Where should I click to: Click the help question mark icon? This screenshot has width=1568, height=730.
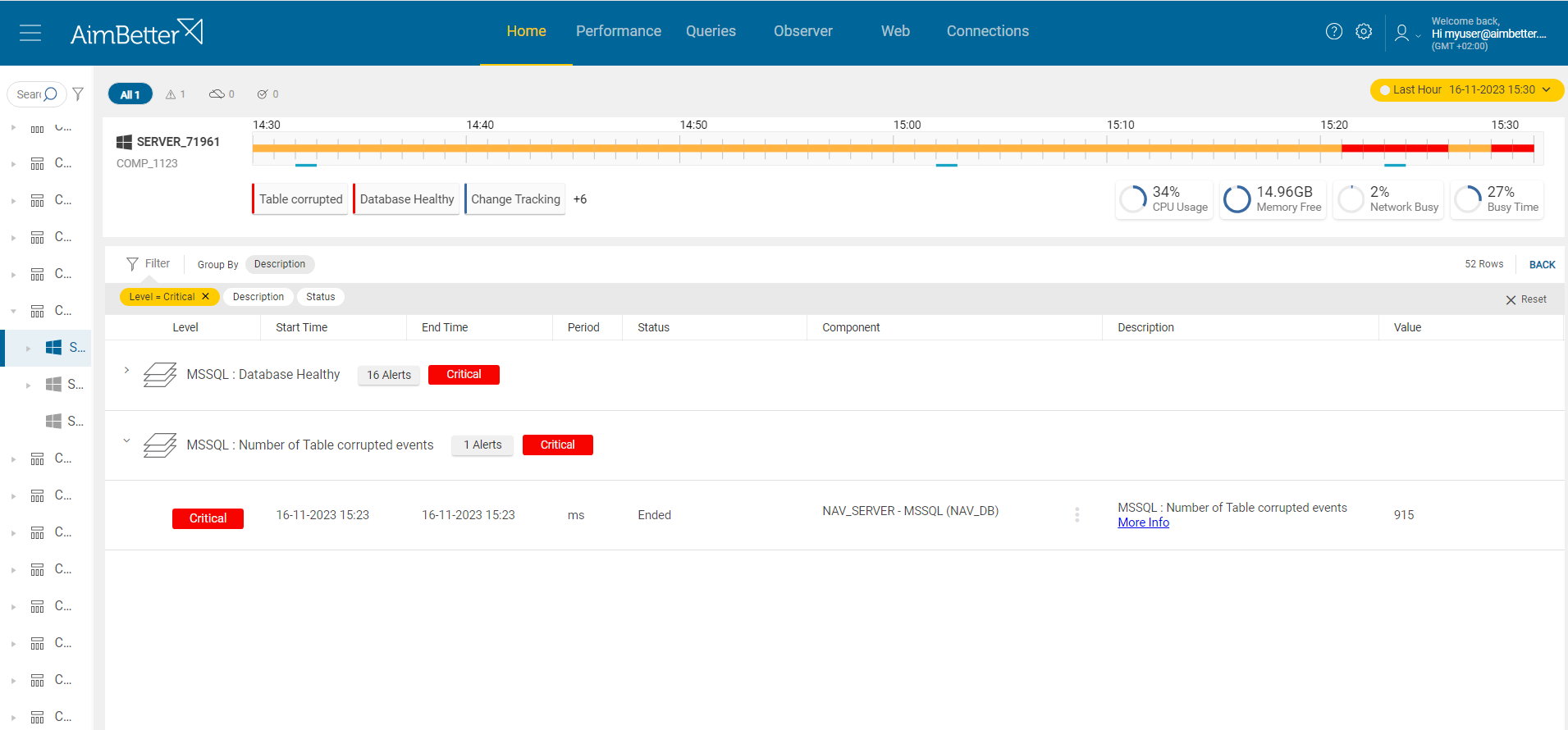tap(1334, 31)
